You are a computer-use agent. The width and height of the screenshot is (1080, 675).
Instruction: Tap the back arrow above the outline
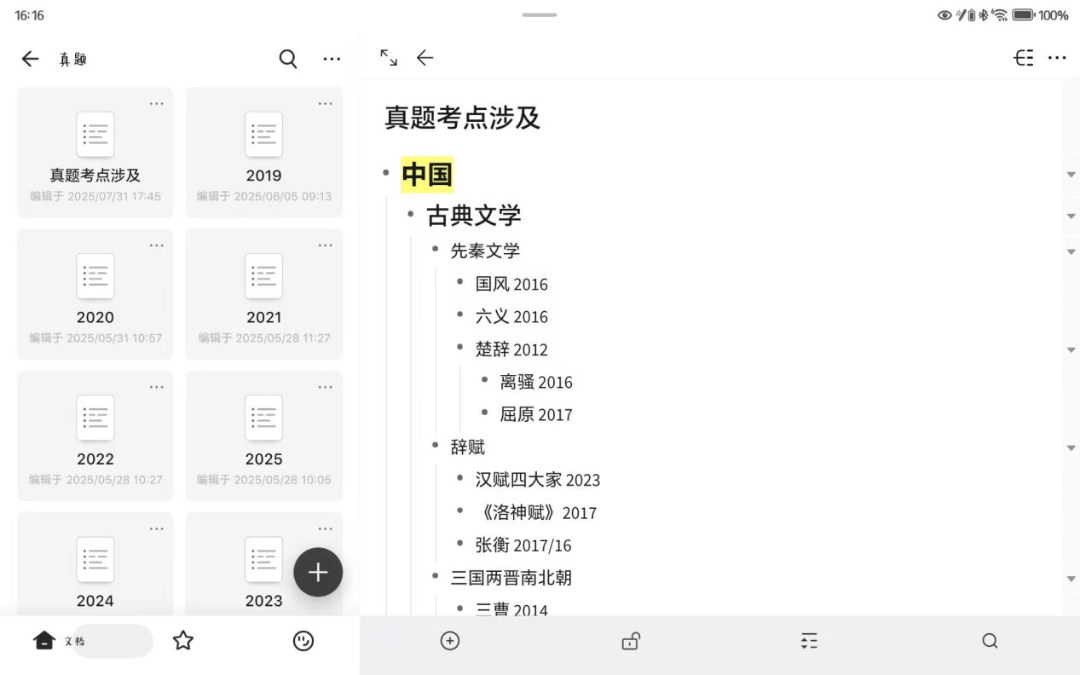pyautogui.click(x=425, y=58)
